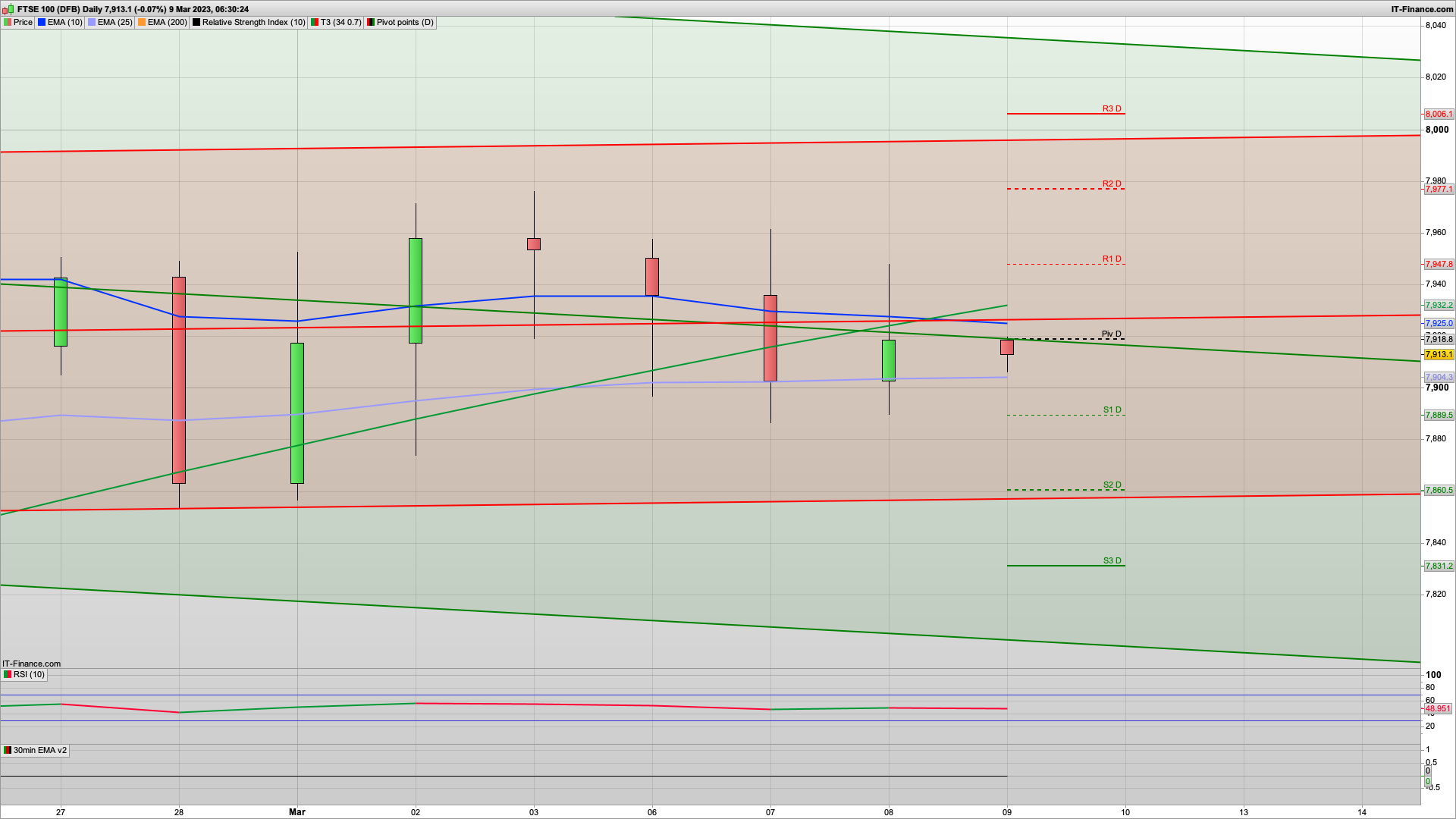Image resolution: width=1456 pixels, height=819 pixels.
Task: Click the 8,006.1 price label on the axis
Action: [1439, 114]
